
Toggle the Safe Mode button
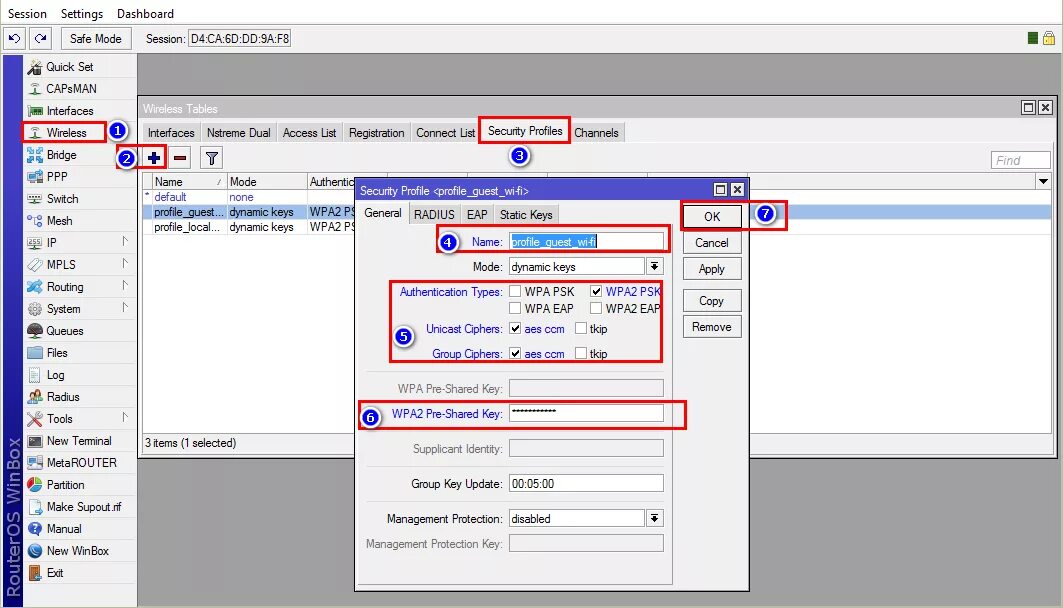point(96,39)
